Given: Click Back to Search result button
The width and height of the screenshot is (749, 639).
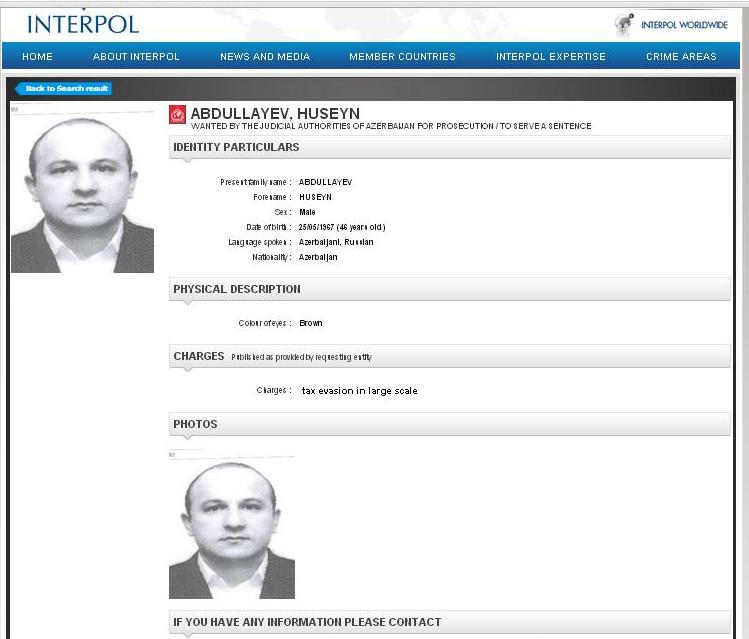Looking at the screenshot, I should [x=64, y=88].
